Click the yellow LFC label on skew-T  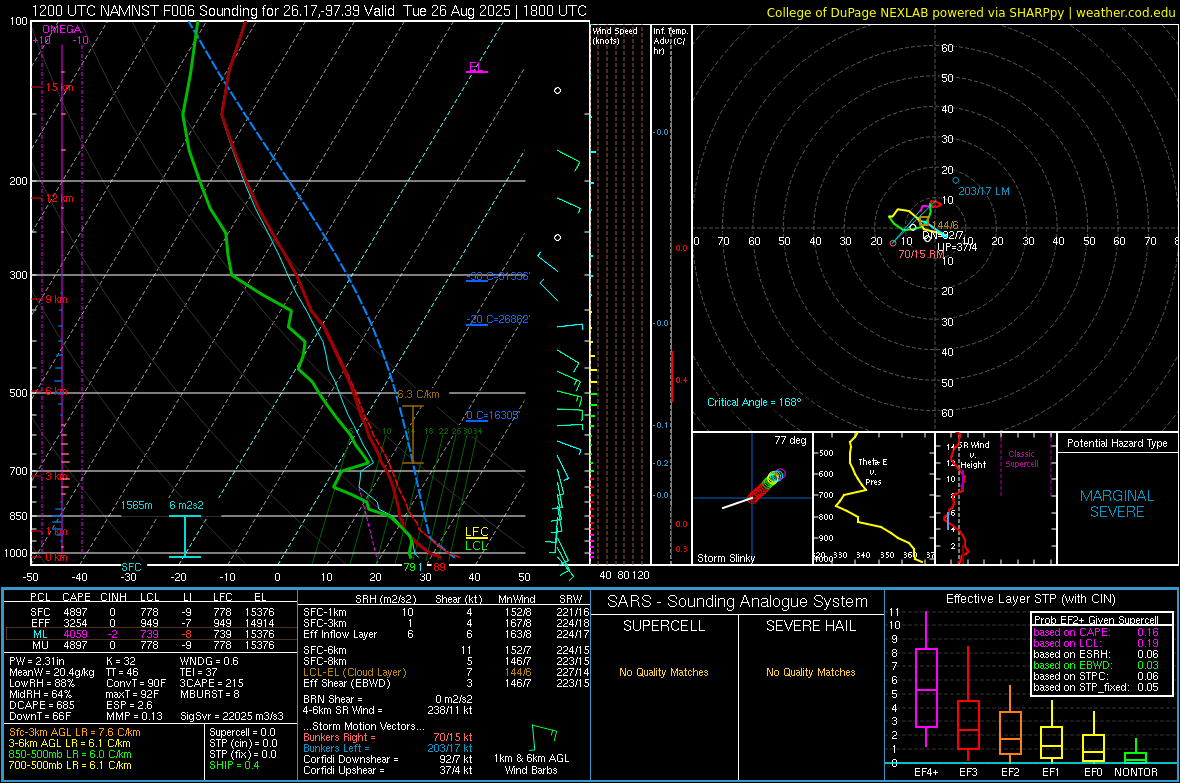(476, 532)
